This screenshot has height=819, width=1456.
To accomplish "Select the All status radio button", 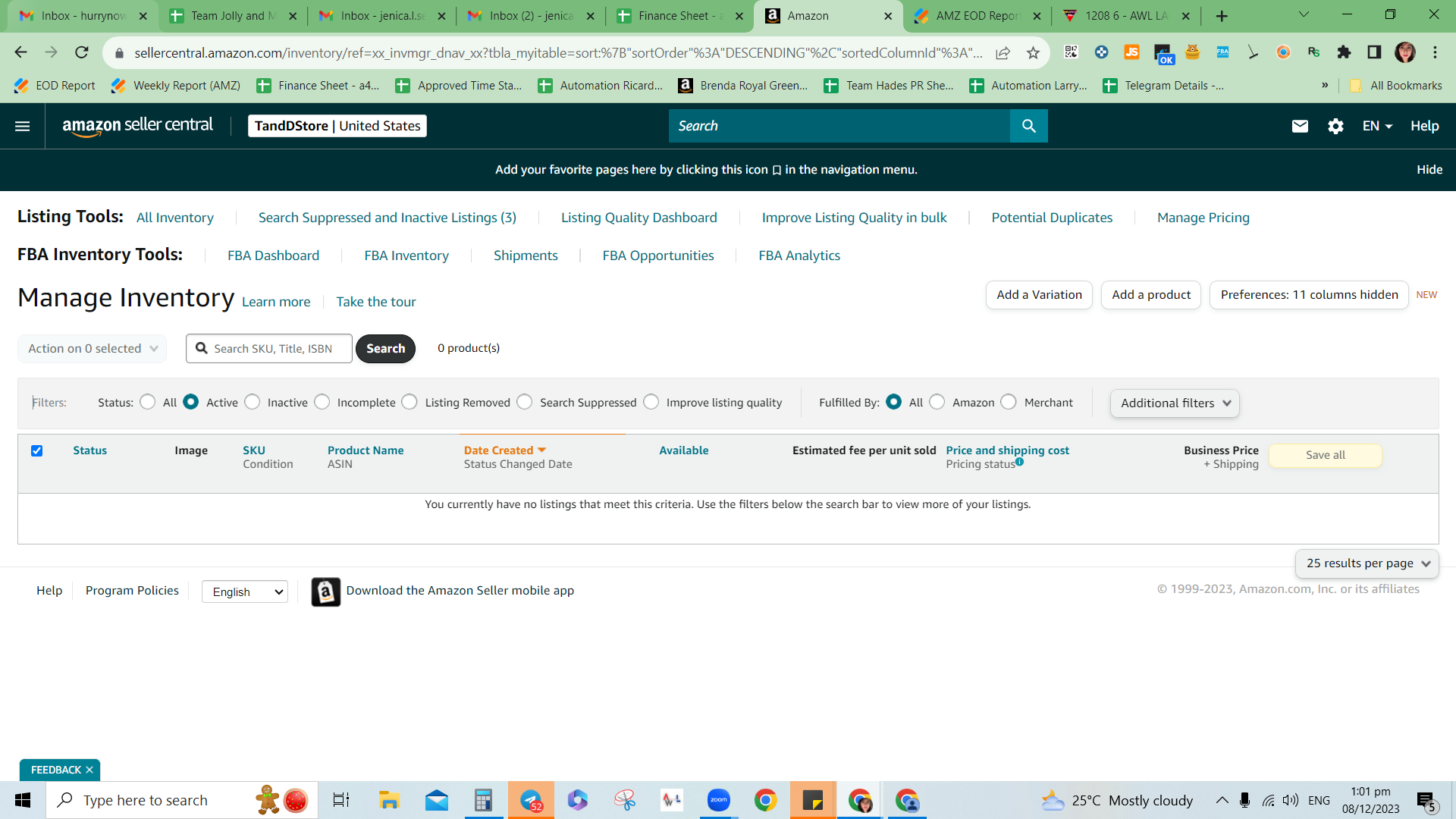I will 148,402.
